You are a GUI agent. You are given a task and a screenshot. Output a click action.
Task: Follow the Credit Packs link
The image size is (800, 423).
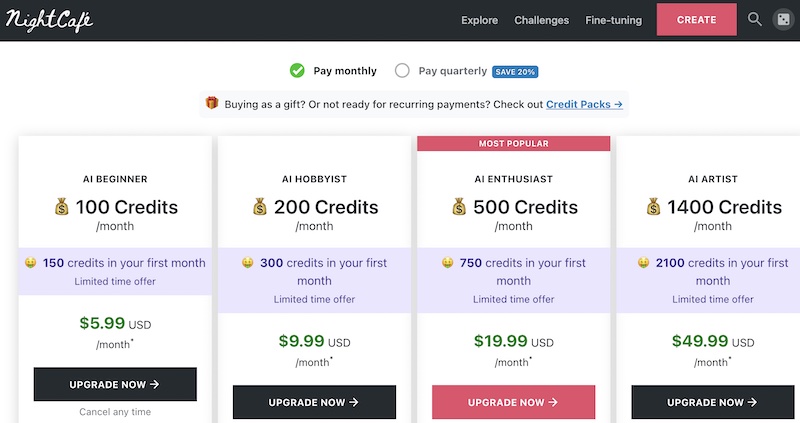tap(584, 104)
